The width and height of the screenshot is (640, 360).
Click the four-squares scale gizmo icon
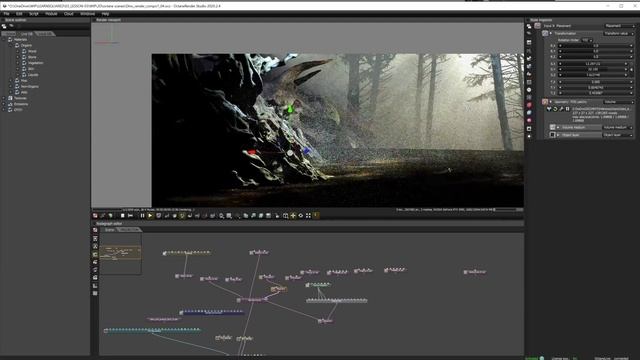[x=308, y=216]
